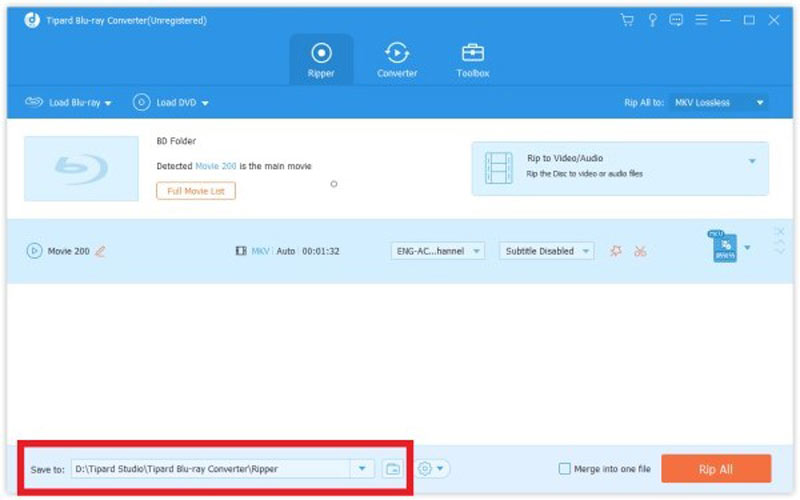Image resolution: width=800 pixels, height=500 pixels.
Task: Switch to the Toolbox tab
Action: [473, 59]
